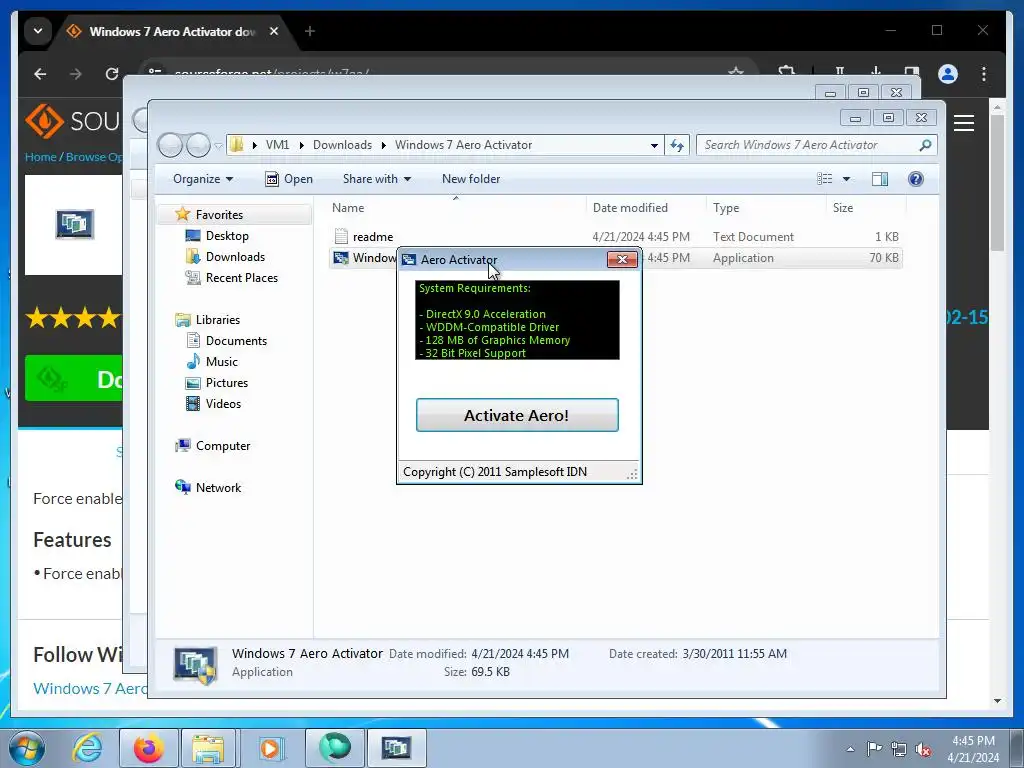The height and width of the screenshot is (768, 1024).
Task: Open Music library
Action: click(x=221, y=362)
